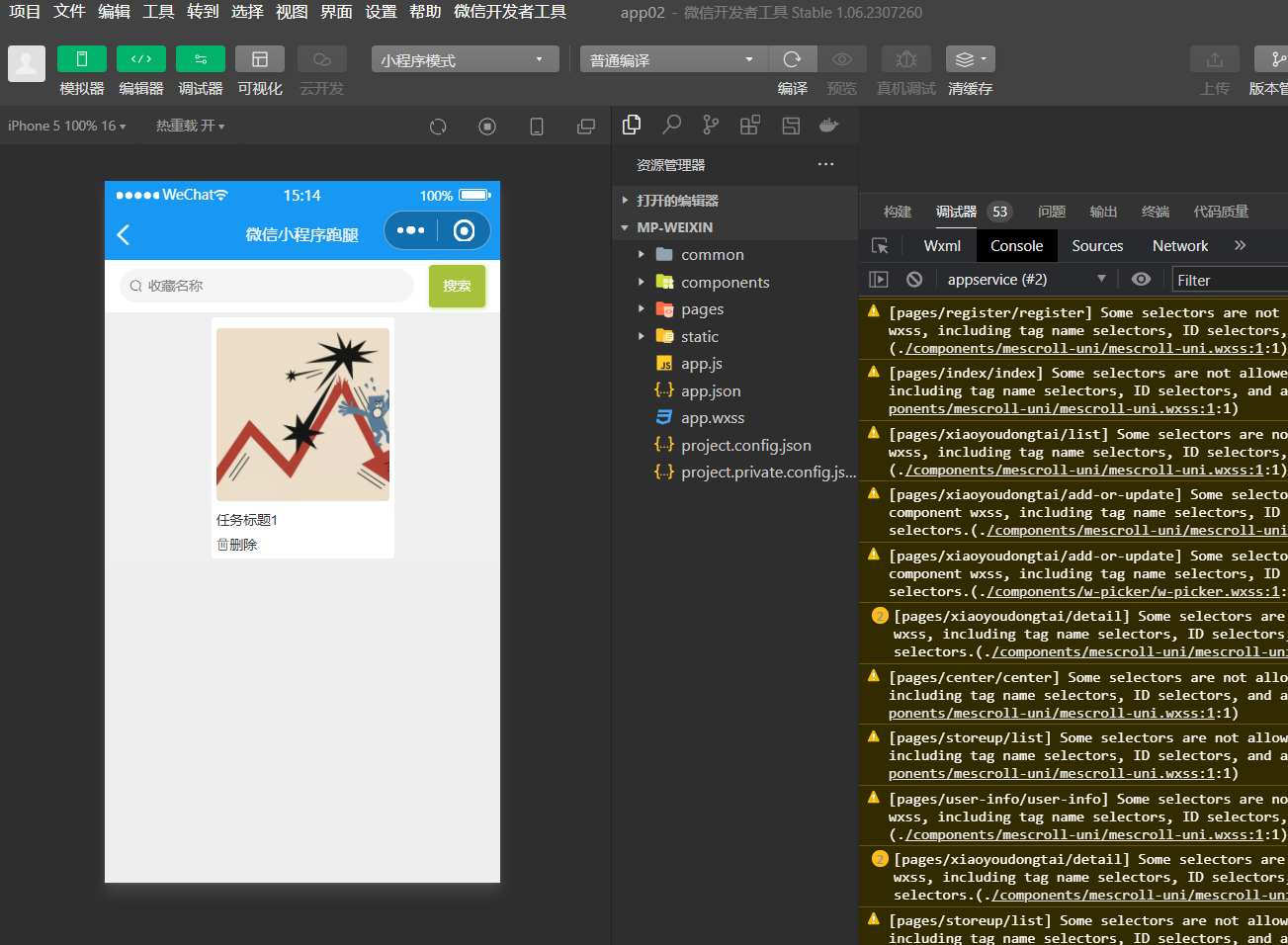Open the clear cache layers dropdown
Viewport: 1288px width, 945px height.
tap(971, 59)
